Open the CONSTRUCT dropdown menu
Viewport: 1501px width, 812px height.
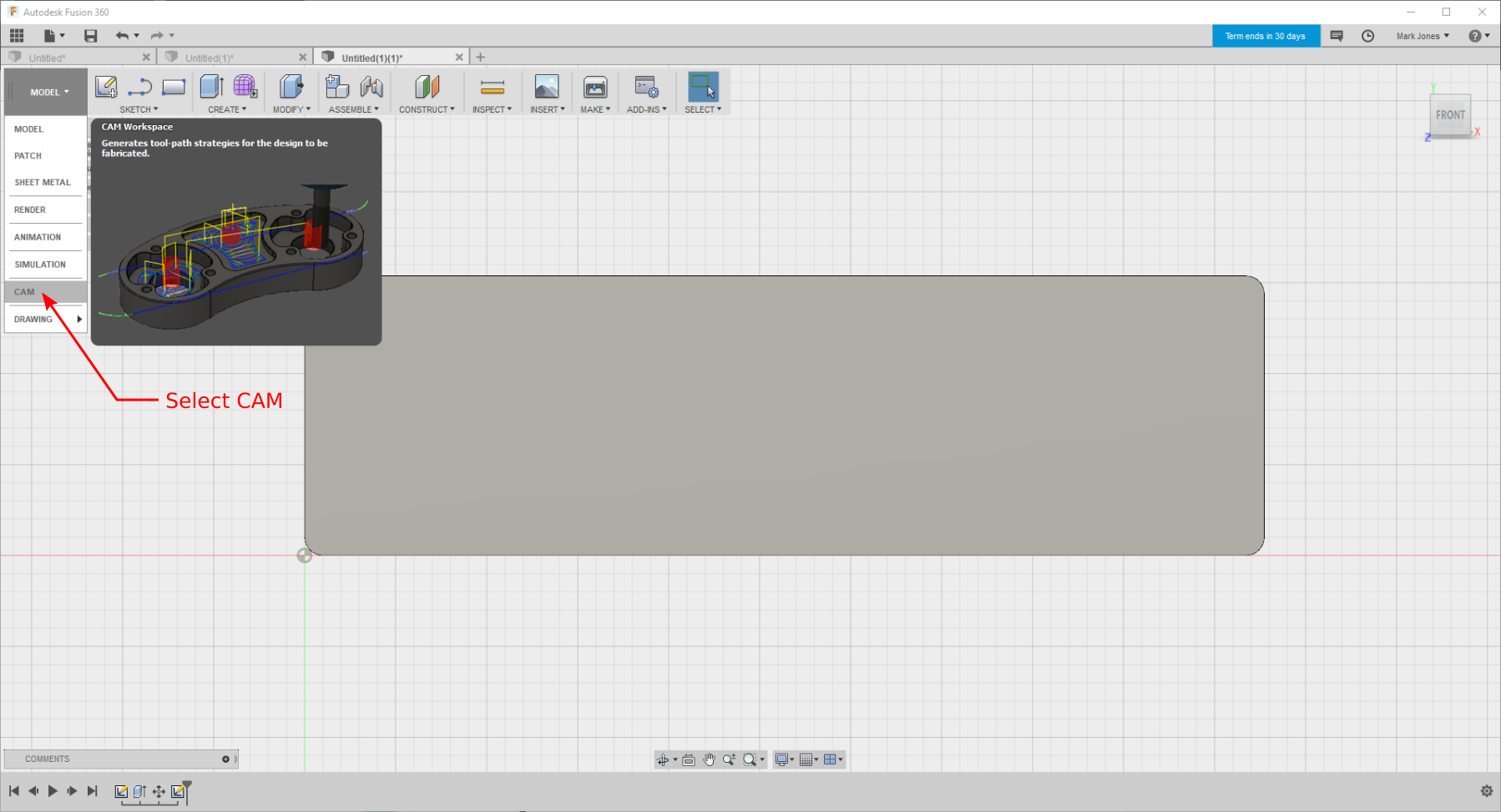(427, 109)
